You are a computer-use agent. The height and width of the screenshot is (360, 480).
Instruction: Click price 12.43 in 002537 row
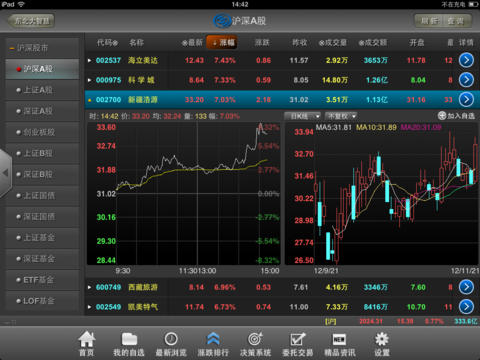(x=194, y=60)
